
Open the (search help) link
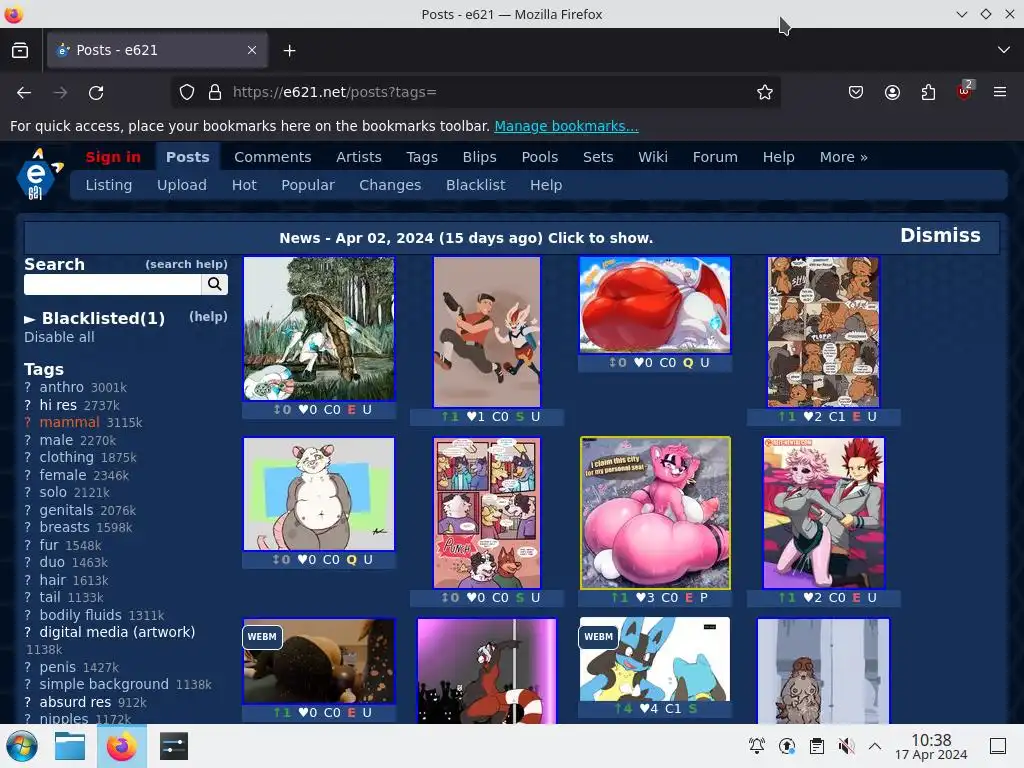click(186, 264)
